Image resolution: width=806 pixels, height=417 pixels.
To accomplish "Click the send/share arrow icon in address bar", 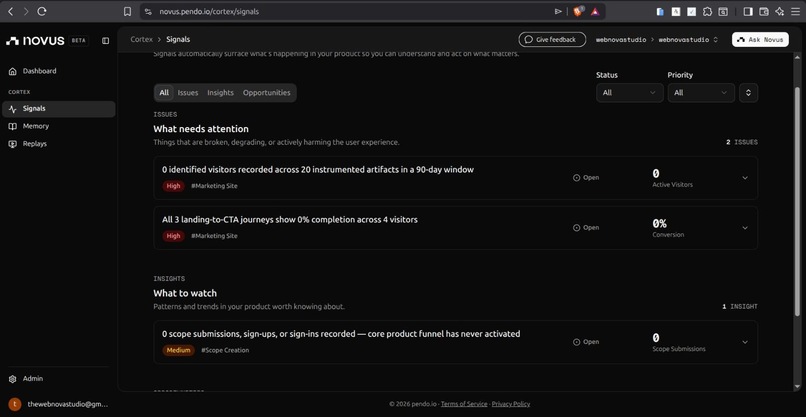I will (558, 11).
